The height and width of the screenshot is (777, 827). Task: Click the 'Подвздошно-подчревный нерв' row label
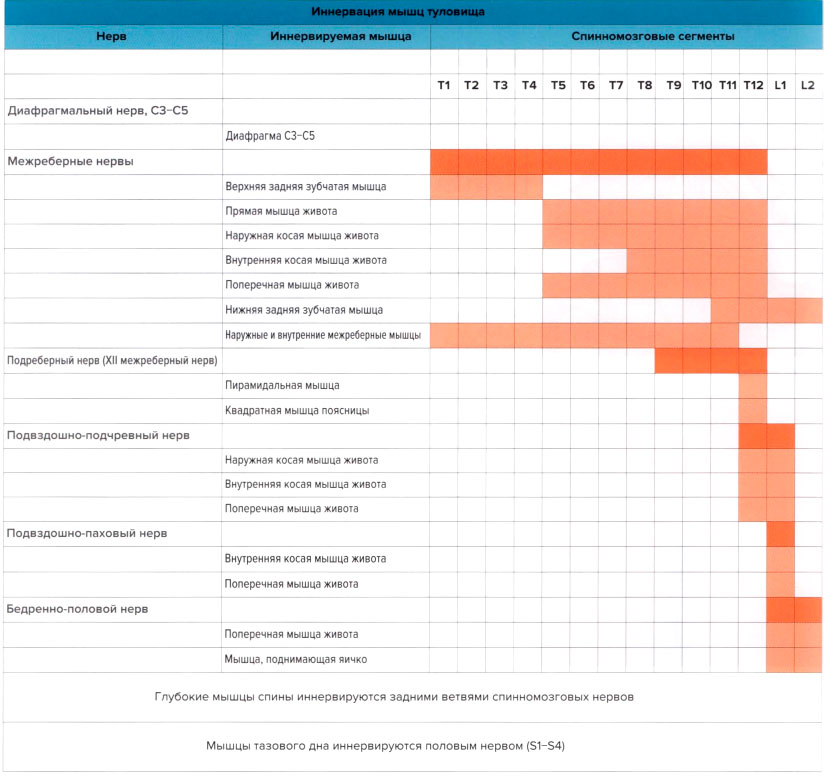point(98,435)
